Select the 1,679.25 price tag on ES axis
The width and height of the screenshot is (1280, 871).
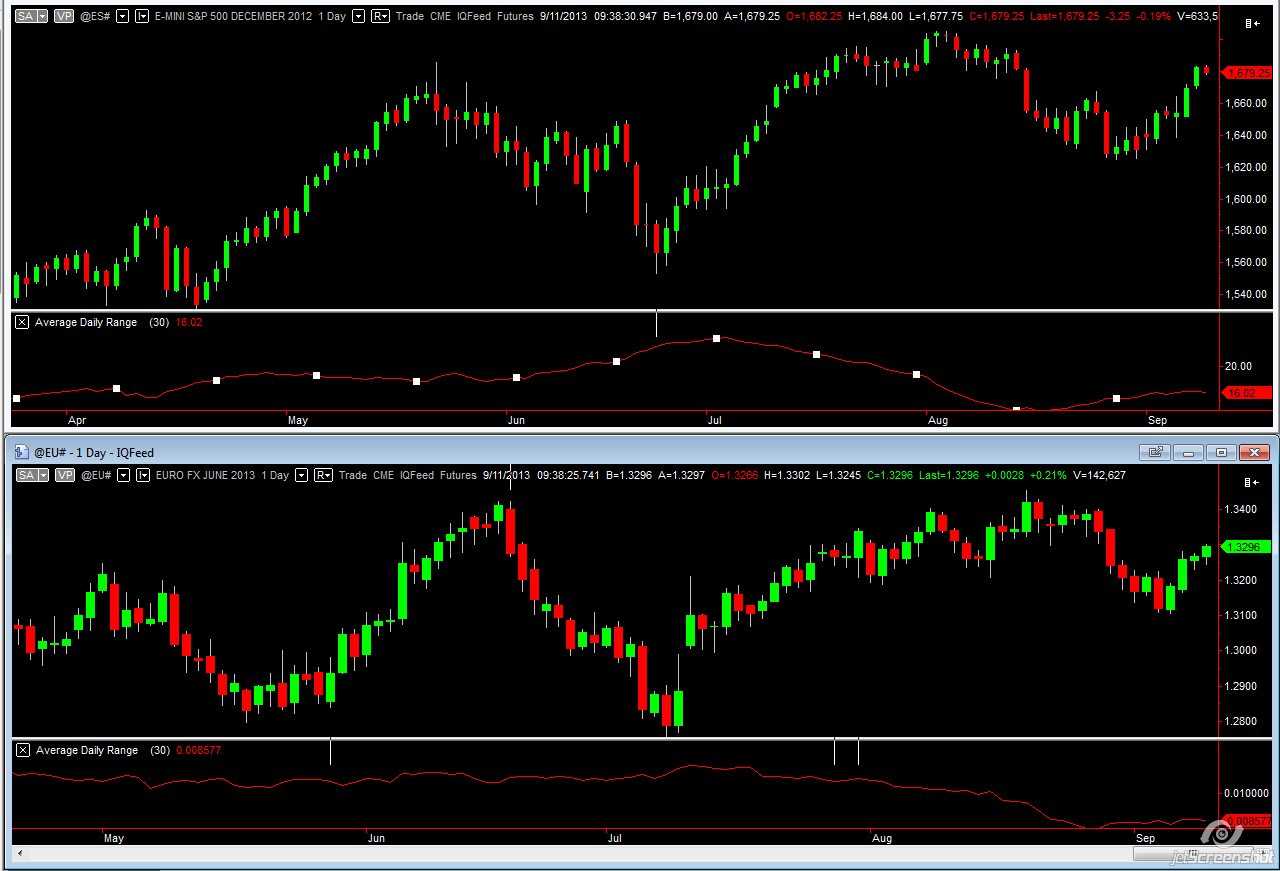click(1247, 72)
